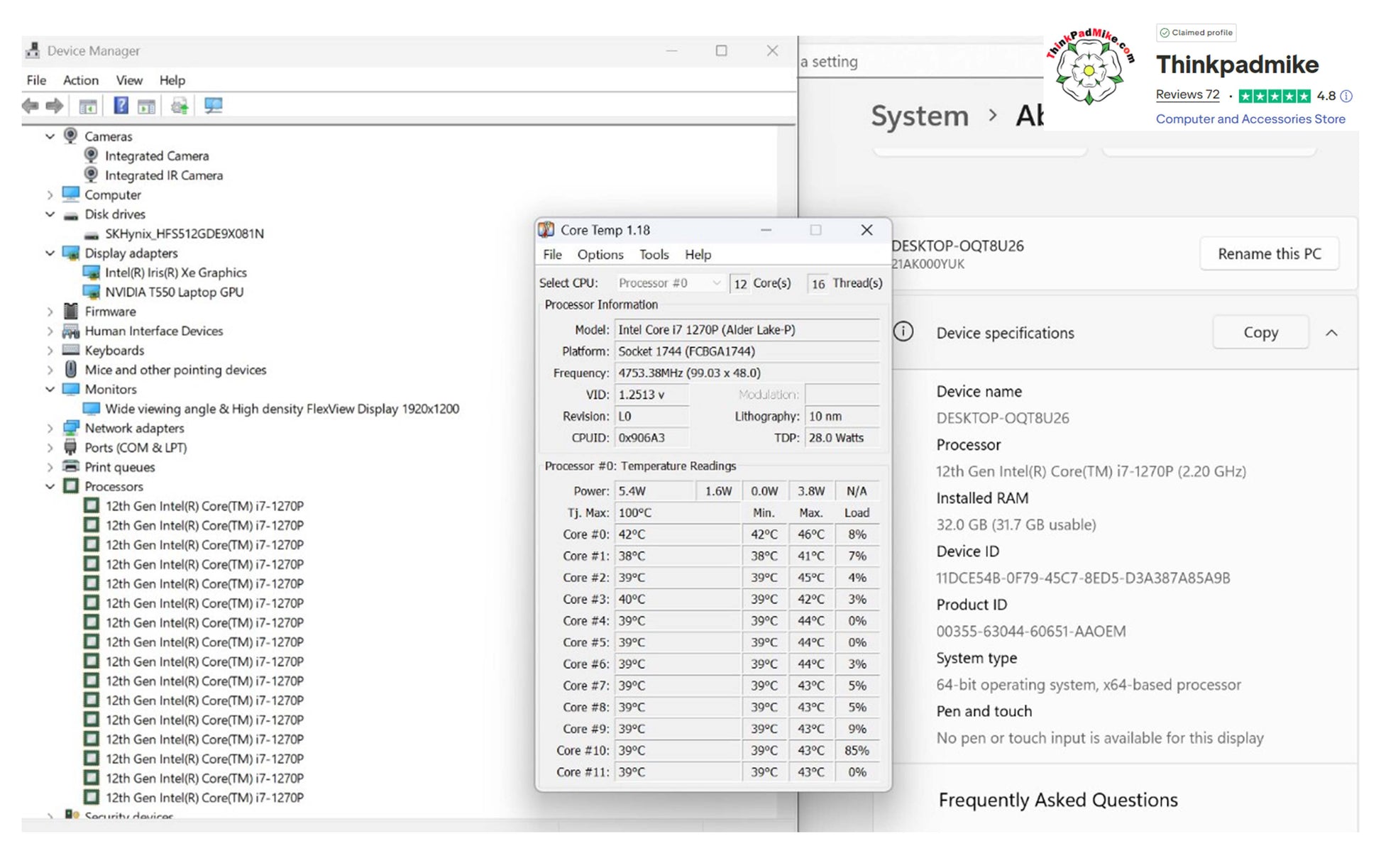
Task: Open the blue Help question-mark toolbar icon
Action: point(121,106)
